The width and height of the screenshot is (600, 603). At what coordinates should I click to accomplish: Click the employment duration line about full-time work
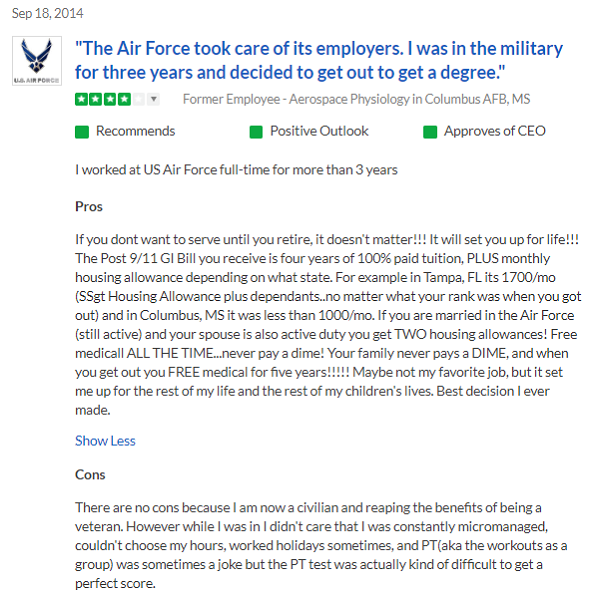click(x=236, y=169)
